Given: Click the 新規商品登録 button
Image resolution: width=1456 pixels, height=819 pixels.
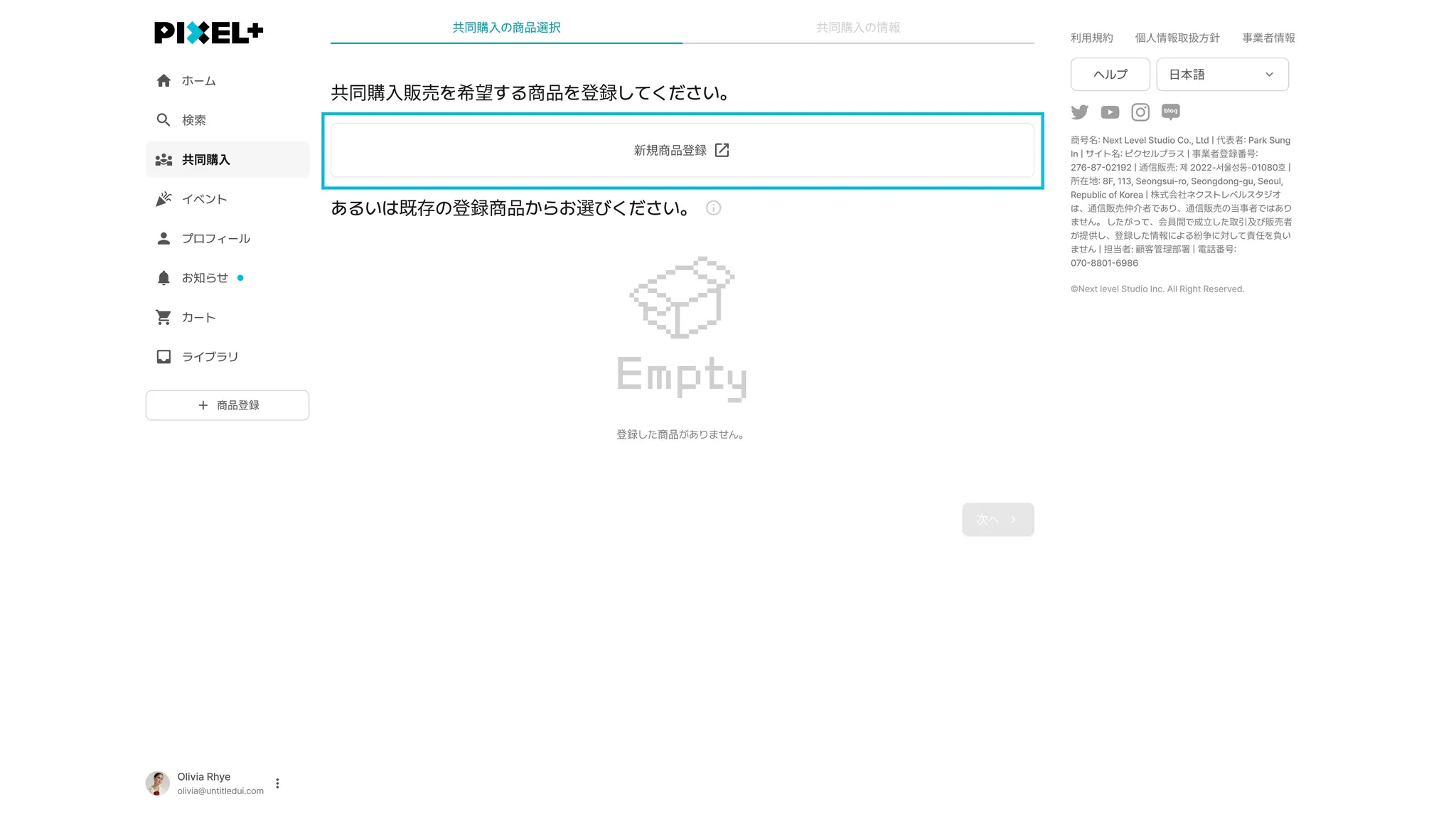Looking at the screenshot, I should tap(682, 150).
